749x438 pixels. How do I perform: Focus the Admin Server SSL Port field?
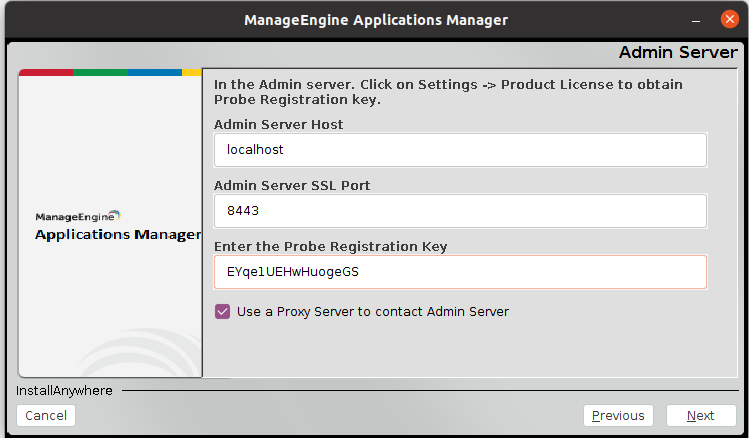pos(460,211)
